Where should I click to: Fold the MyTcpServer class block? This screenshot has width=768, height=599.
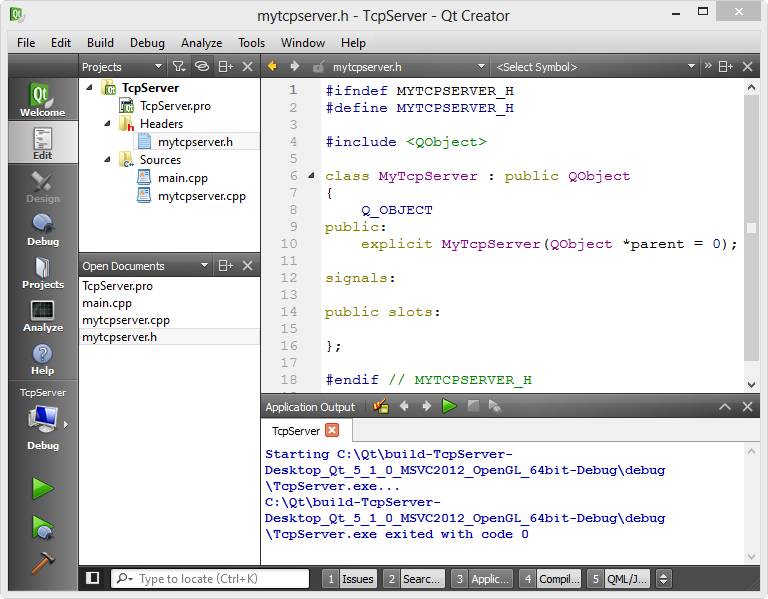coord(311,175)
